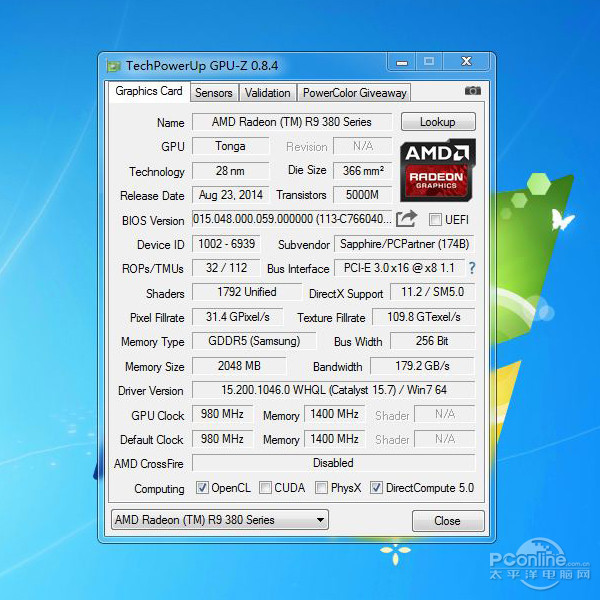Screen dimensions: 600x600
Task: Click the Close button
Action: [x=448, y=520]
